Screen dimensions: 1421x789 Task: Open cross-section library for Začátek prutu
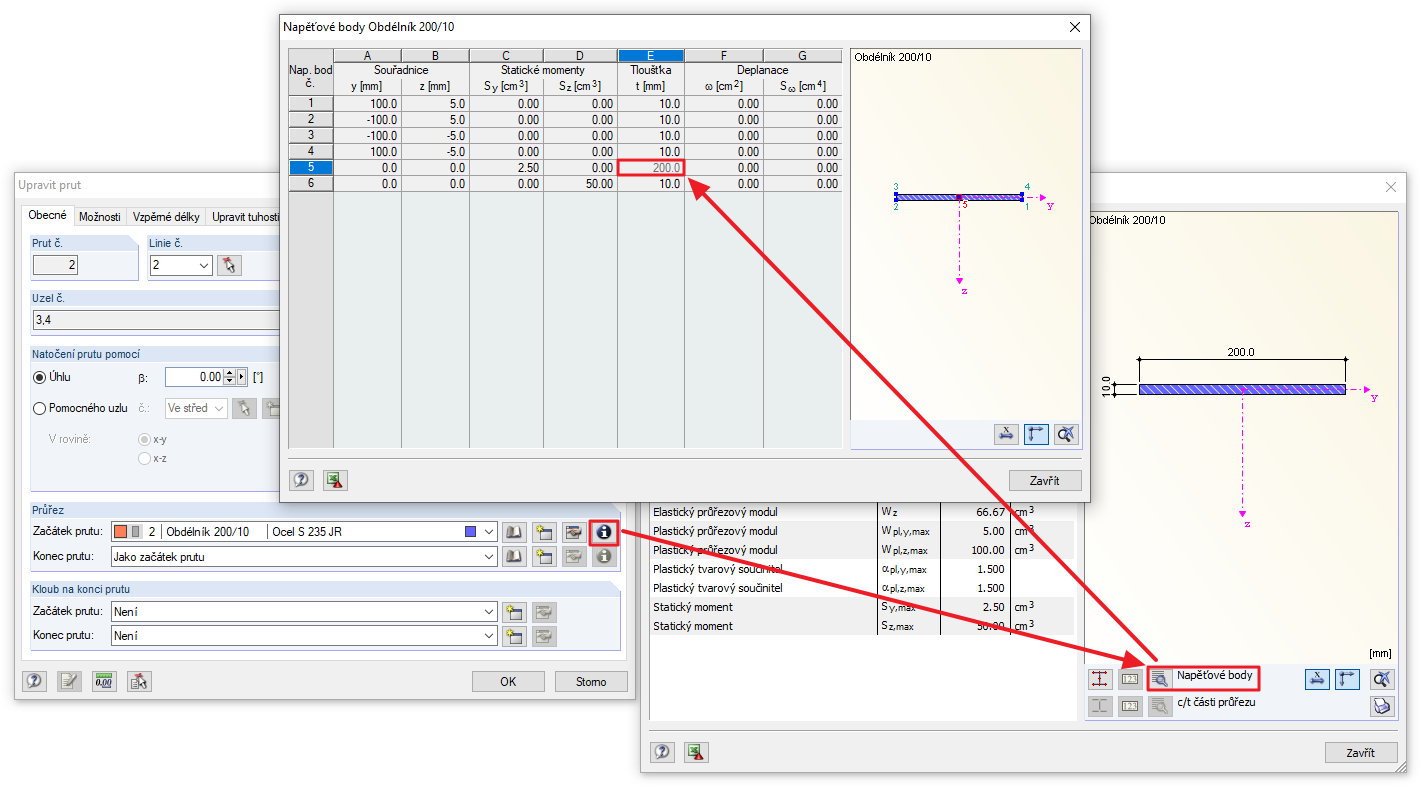[514, 532]
